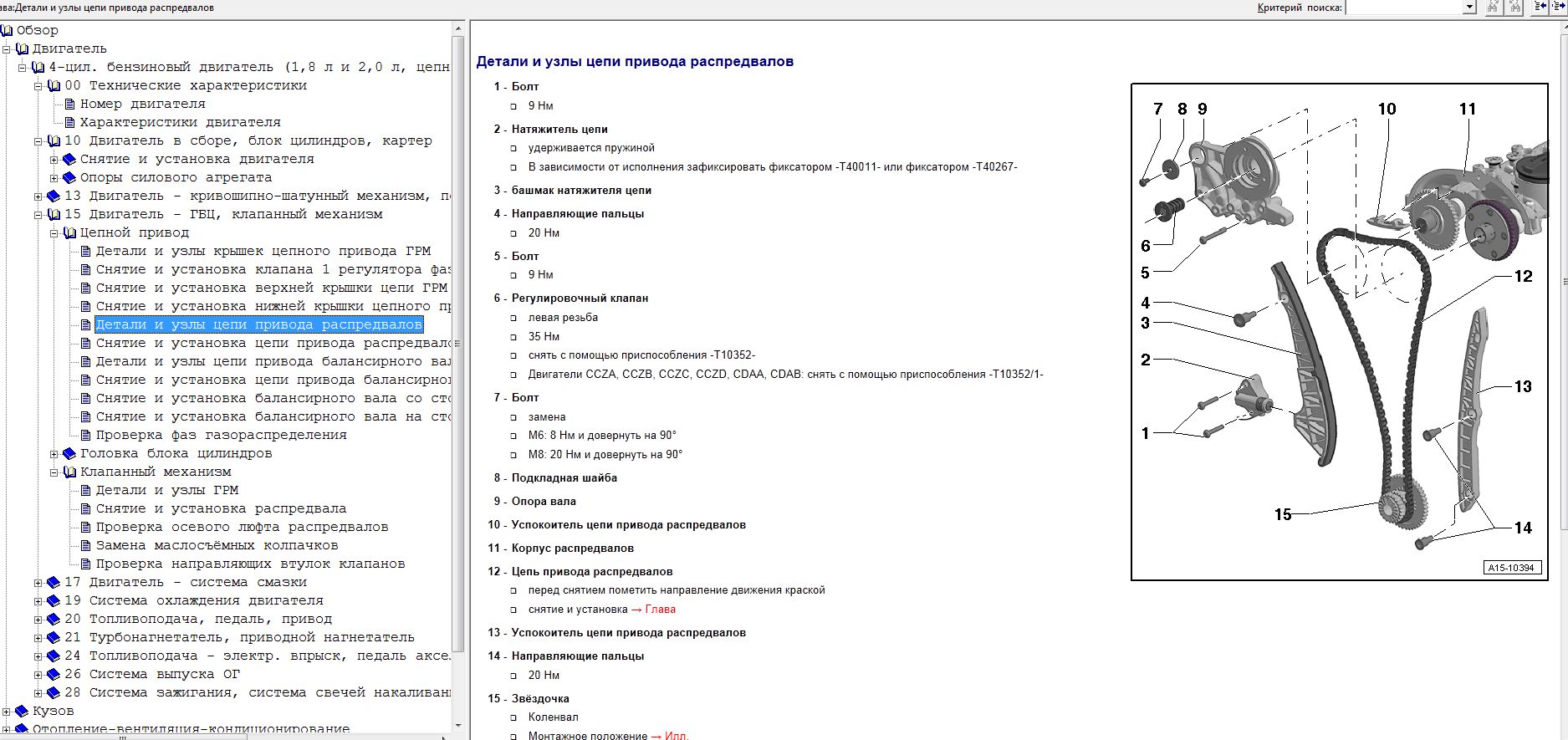This screenshot has height=740, width=1568.
Task: Expand the 19 Система охлаждения двигателя node
Action: [38, 601]
